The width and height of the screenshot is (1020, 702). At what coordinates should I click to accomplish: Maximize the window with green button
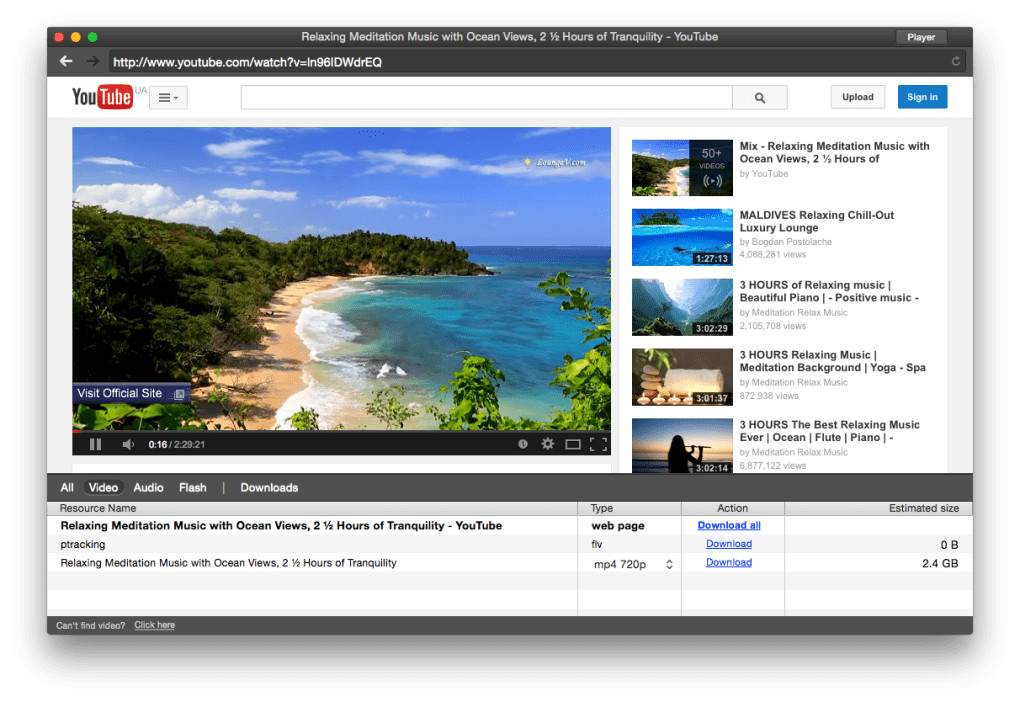93,37
